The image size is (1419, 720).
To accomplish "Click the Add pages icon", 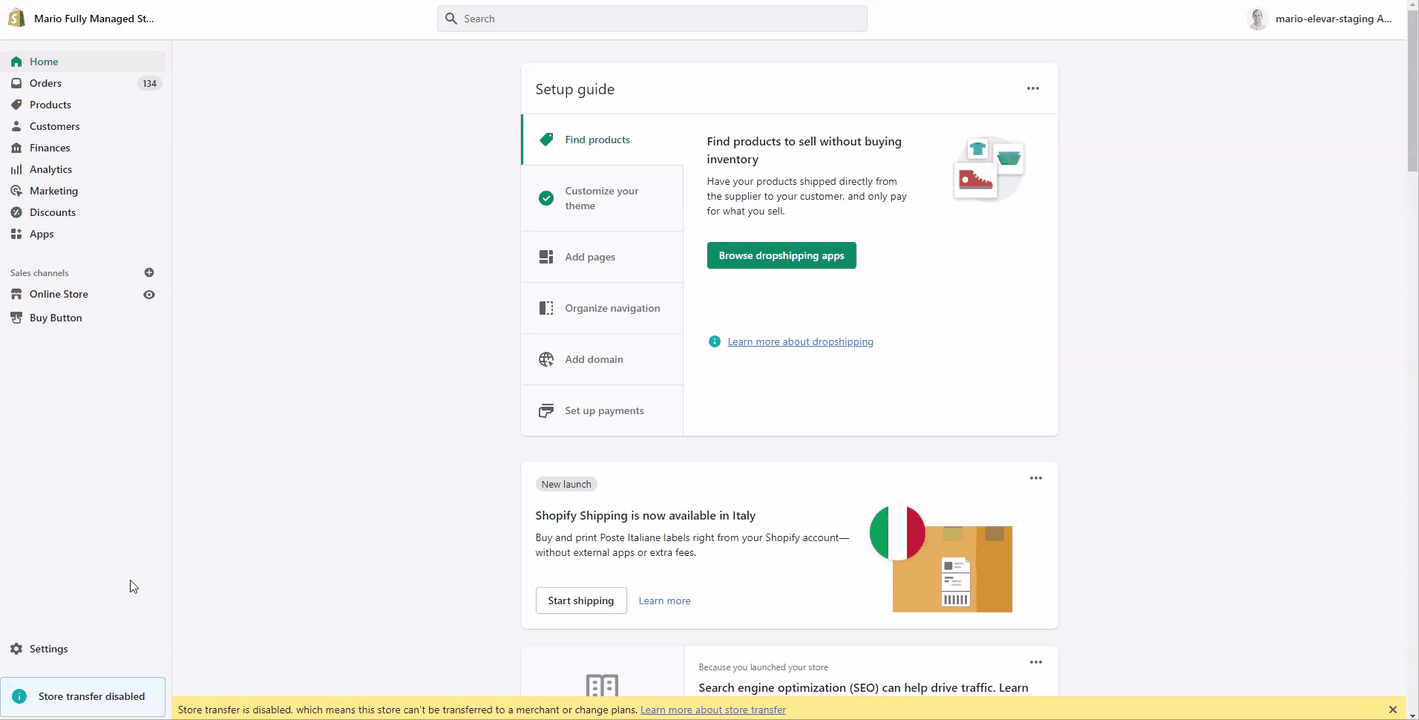I will 546,257.
